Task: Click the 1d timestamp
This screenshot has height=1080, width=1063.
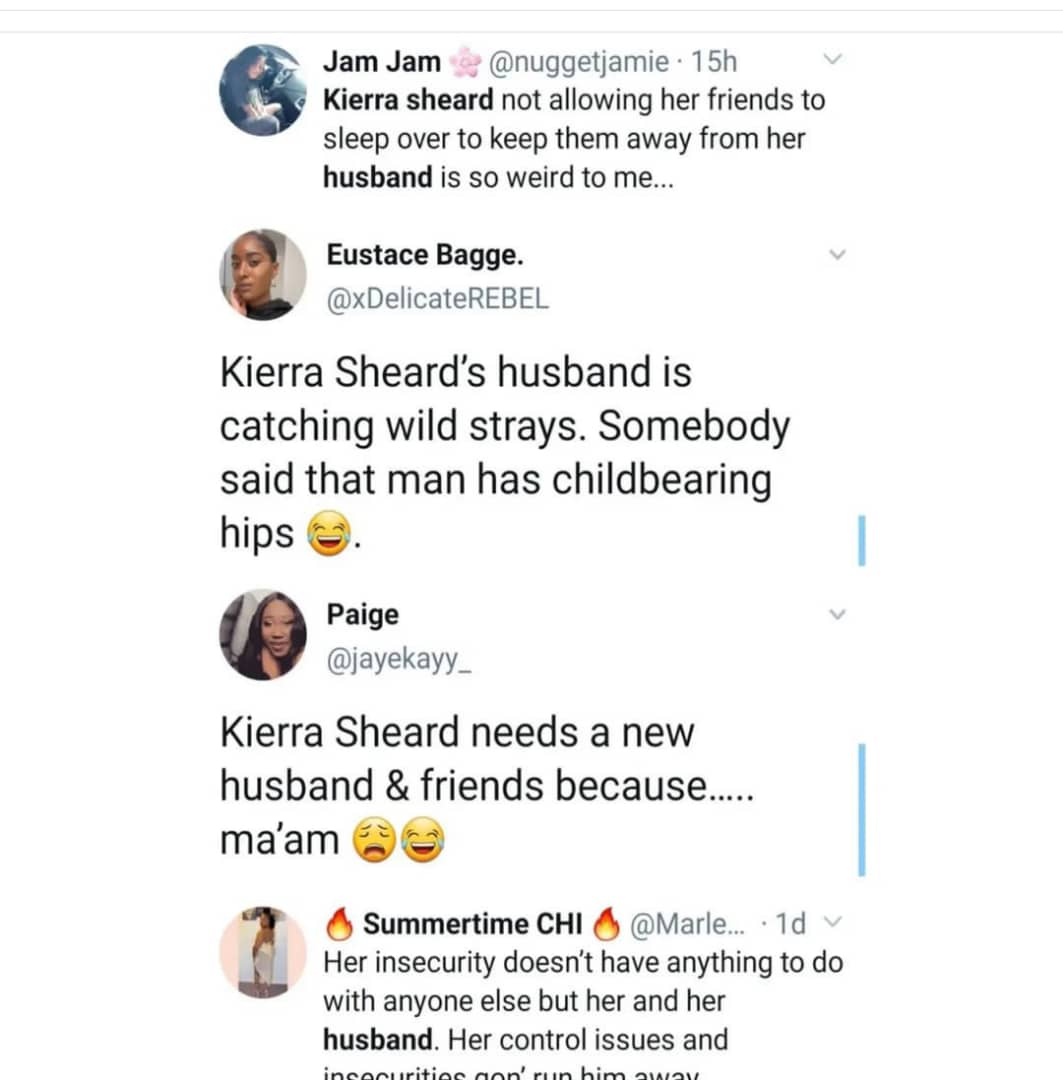Action: tap(790, 924)
